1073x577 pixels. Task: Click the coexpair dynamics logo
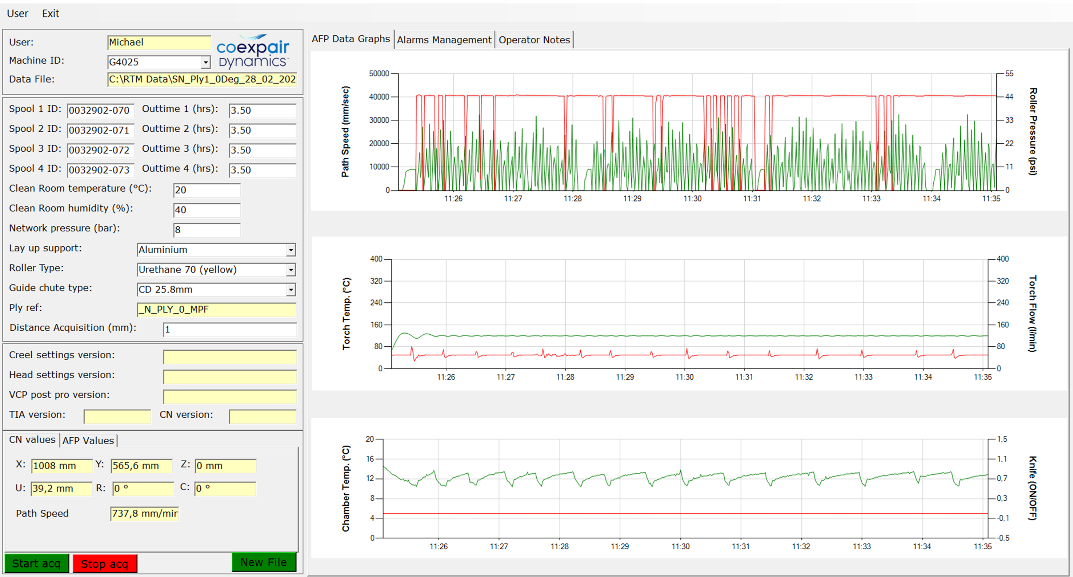pyautogui.click(x=253, y=52)
